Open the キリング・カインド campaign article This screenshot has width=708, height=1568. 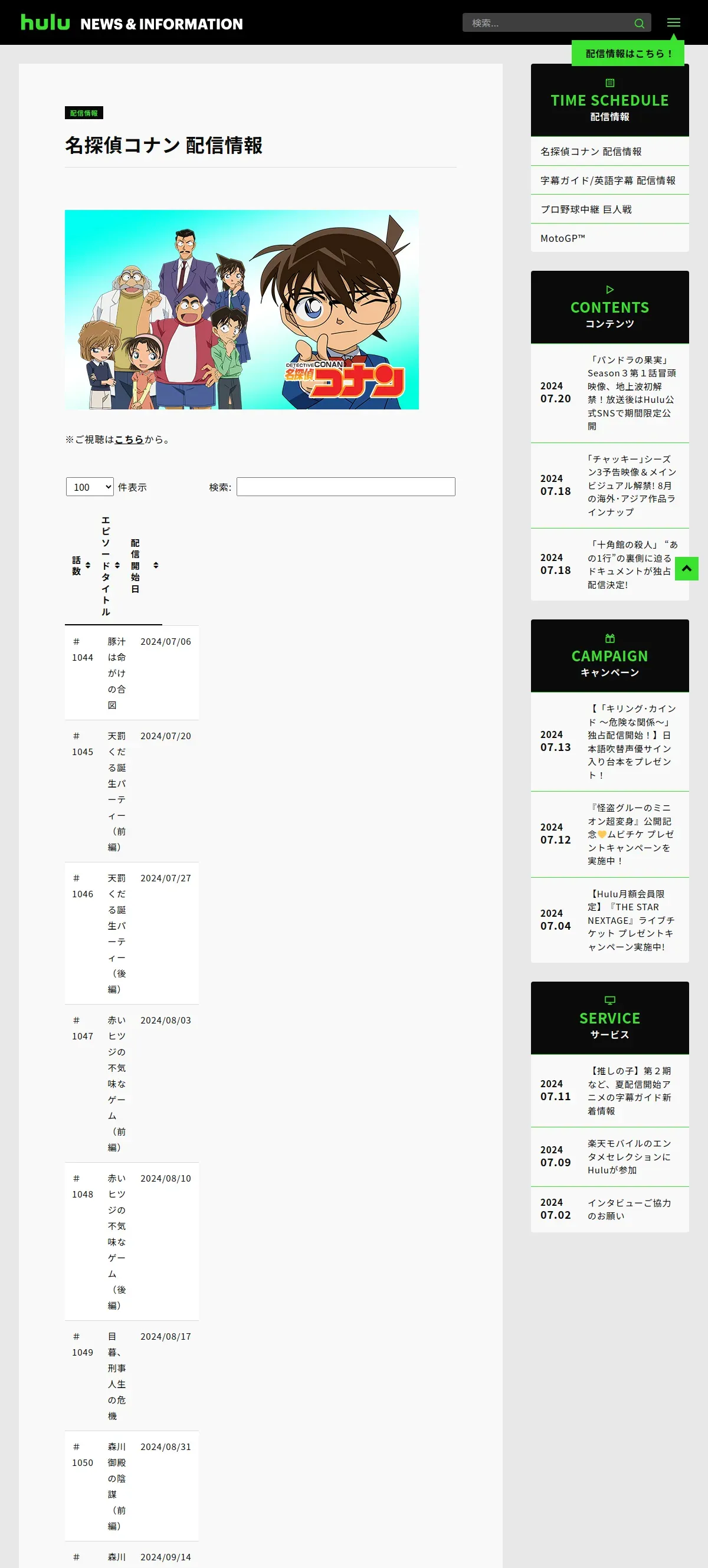(x=609, y=742)
